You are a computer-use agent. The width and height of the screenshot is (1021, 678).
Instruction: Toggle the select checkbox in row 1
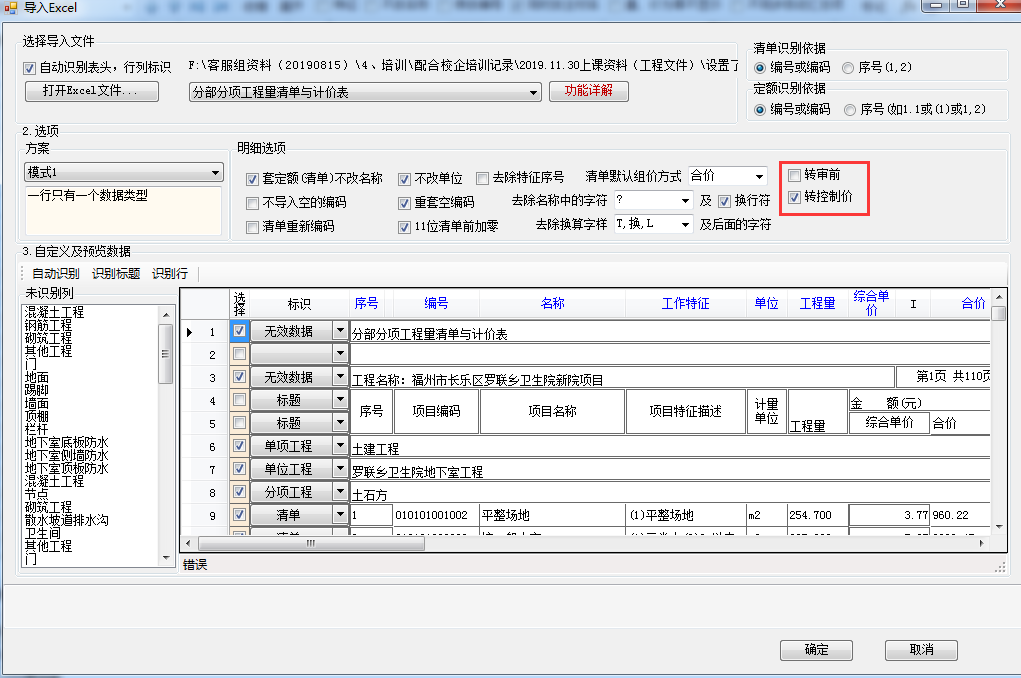pos(240,331)
